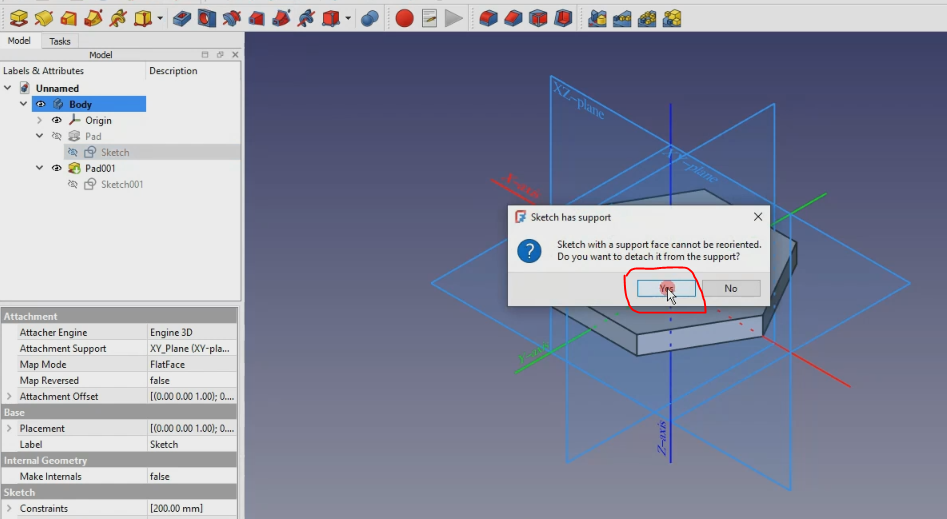Collapse the Pad tree node

(39, 136)
